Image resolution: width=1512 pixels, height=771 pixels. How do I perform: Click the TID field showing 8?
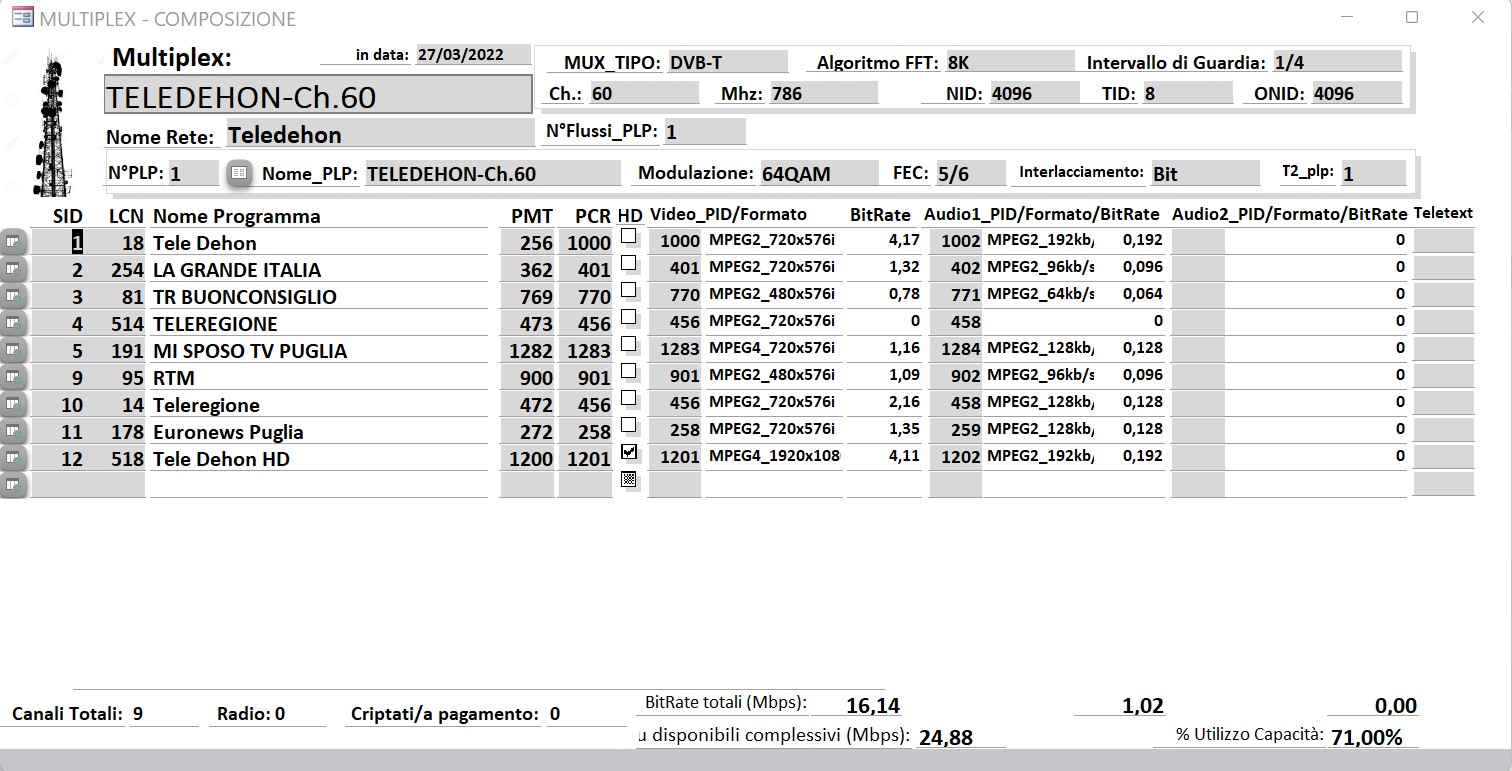click(1186, 94)
